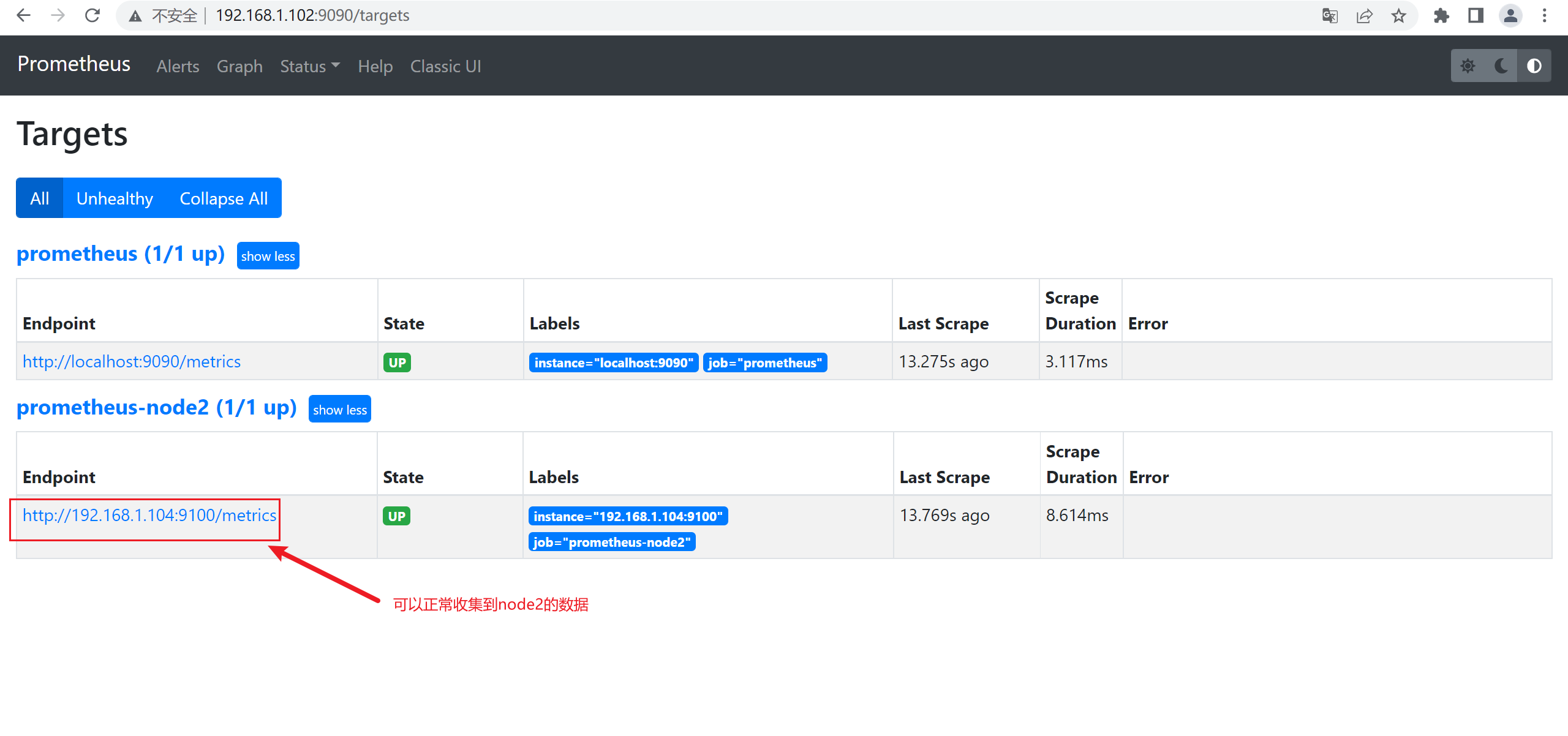The image size is (1568, 736).
Task: Click the Last Scrape header in prometheus table
Action: 943,323
